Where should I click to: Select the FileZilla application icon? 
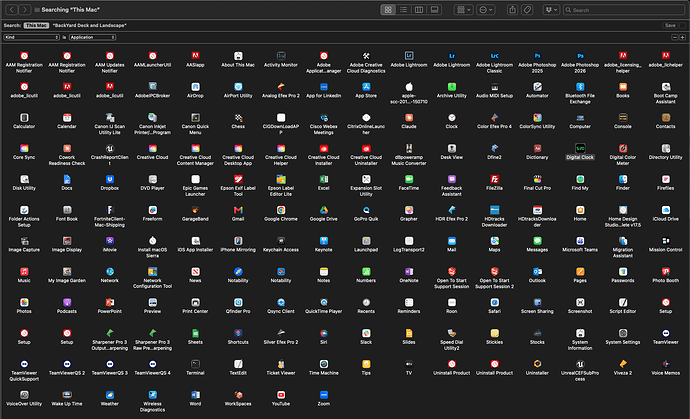(x=495, y=179)
